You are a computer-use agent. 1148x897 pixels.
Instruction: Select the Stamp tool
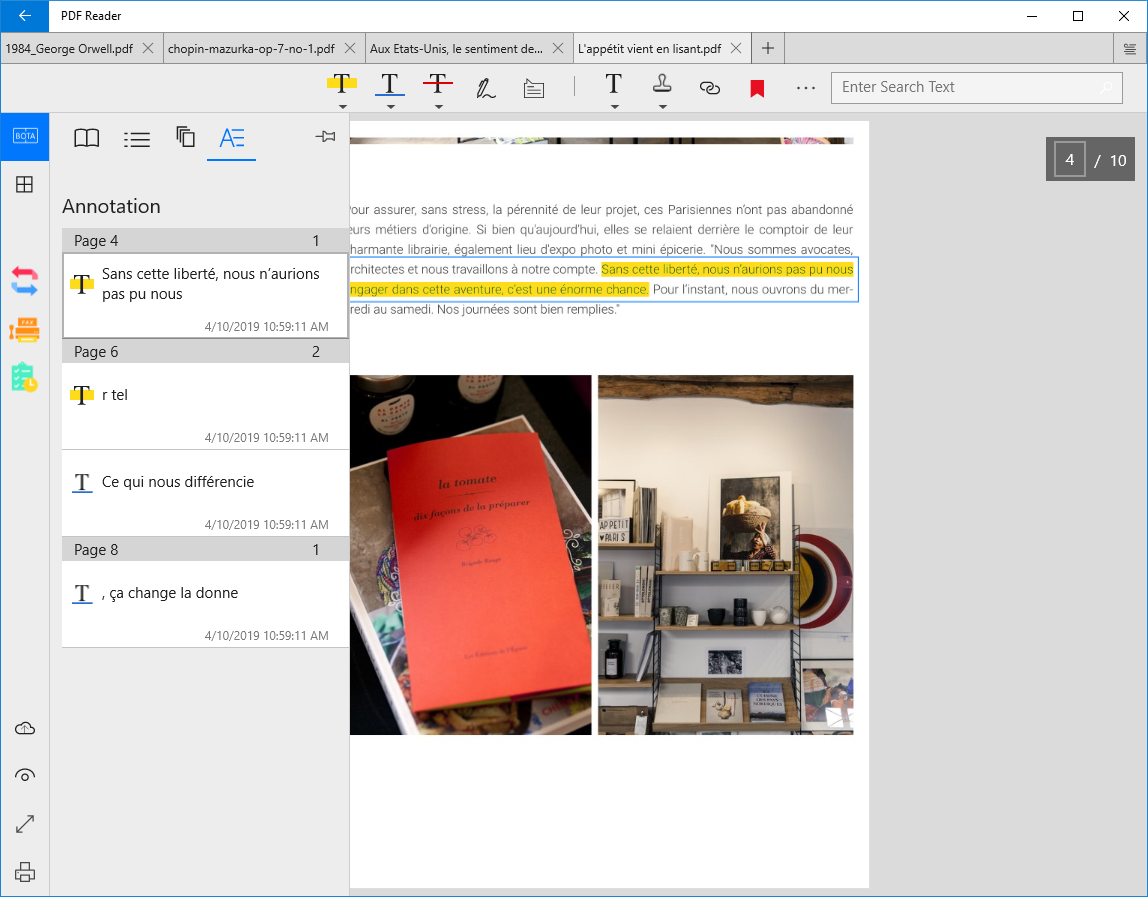point(662,83)
